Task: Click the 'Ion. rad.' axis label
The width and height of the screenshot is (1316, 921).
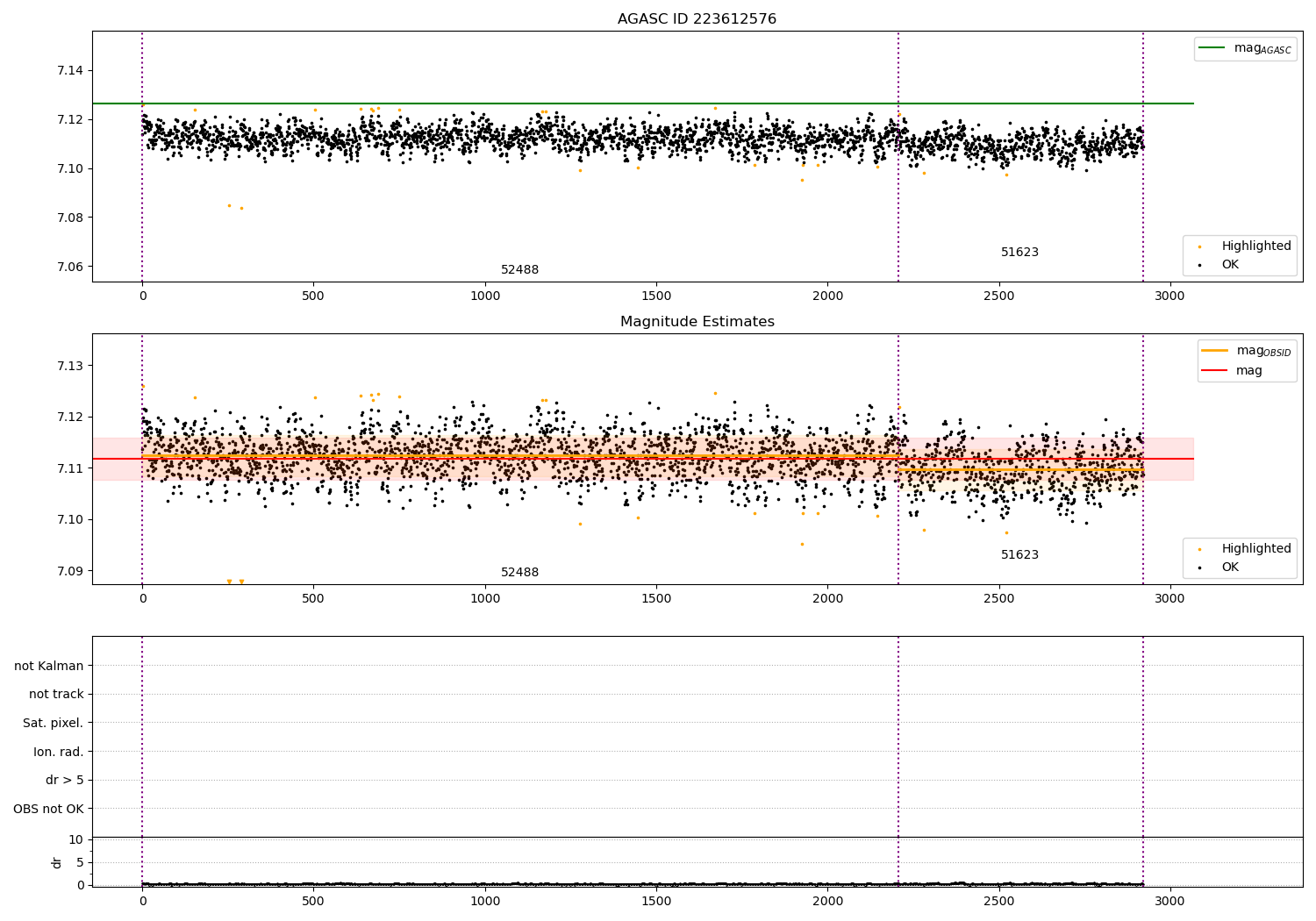Action: tap(59, 752)
